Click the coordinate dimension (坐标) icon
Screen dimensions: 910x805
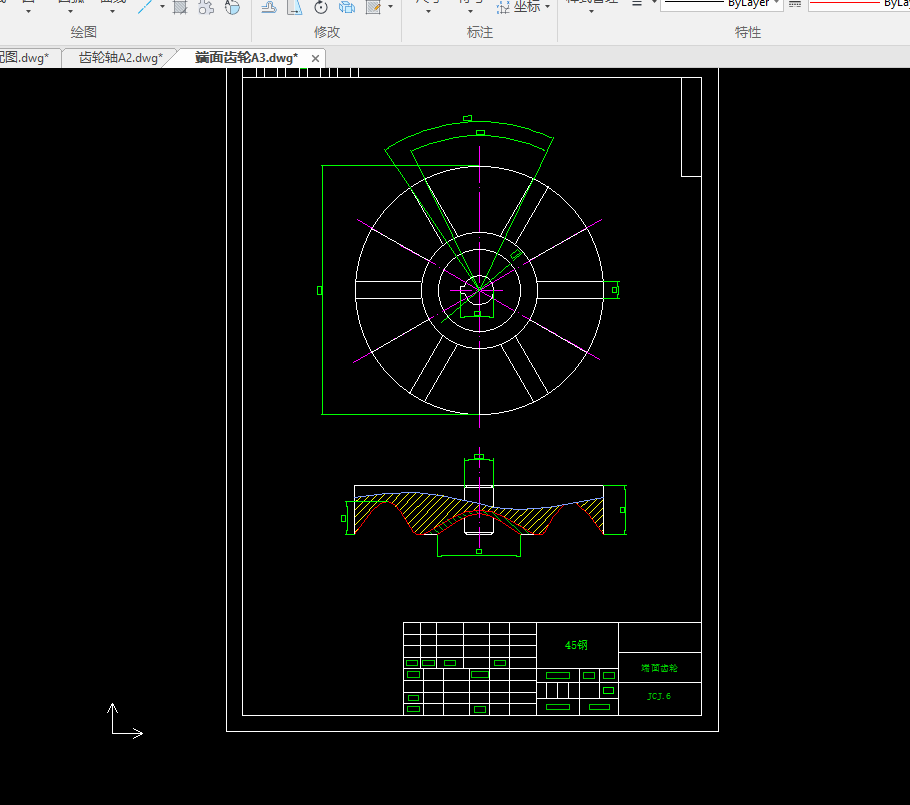[503, 7]
